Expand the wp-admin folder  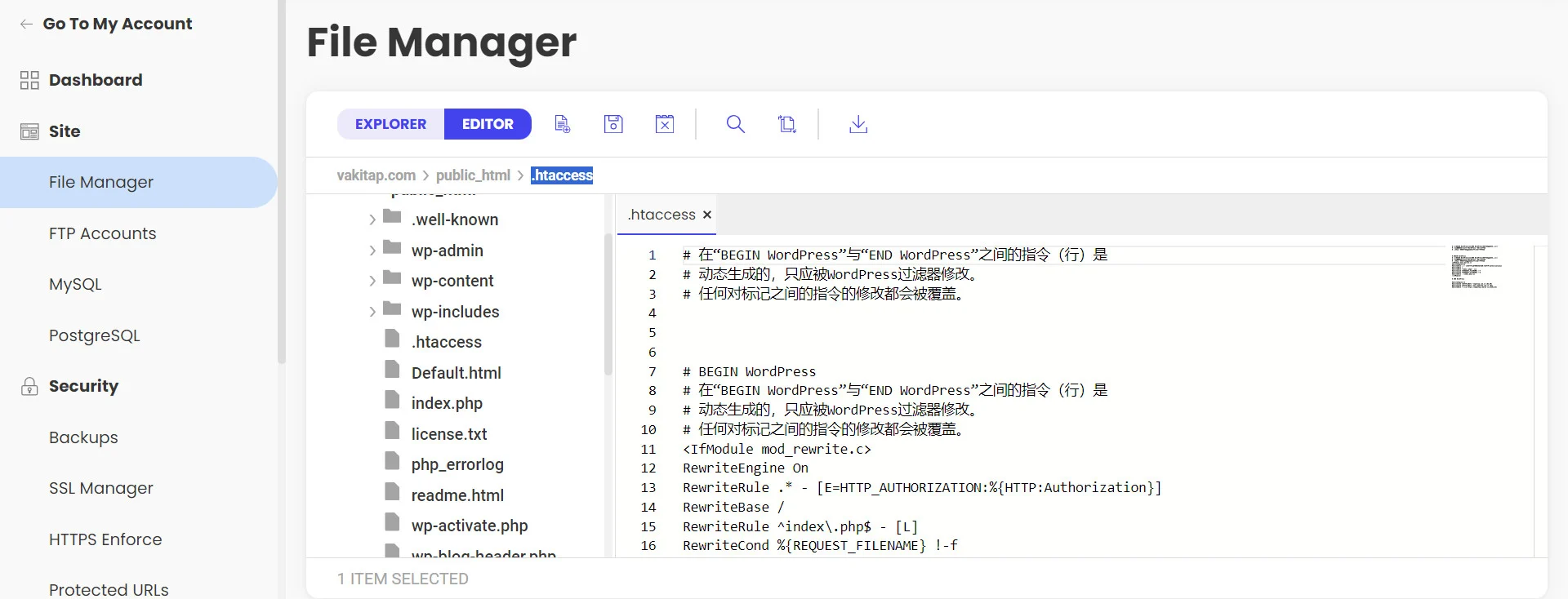pos(372,251)
